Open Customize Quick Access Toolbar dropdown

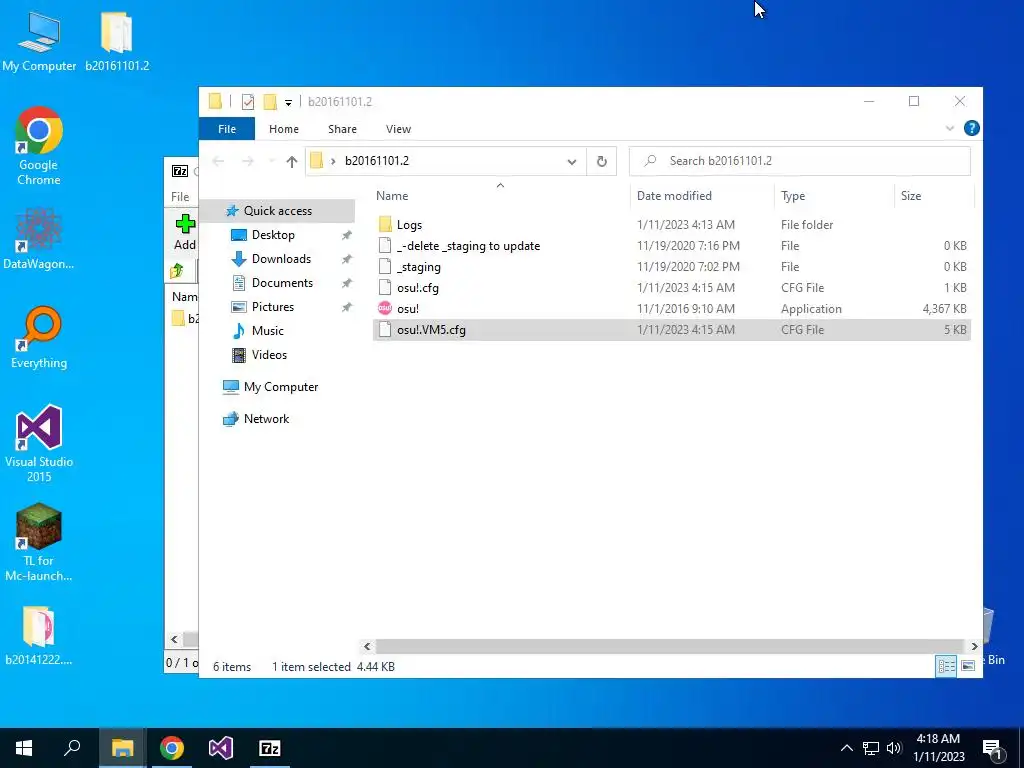click(x=288, y=103)
